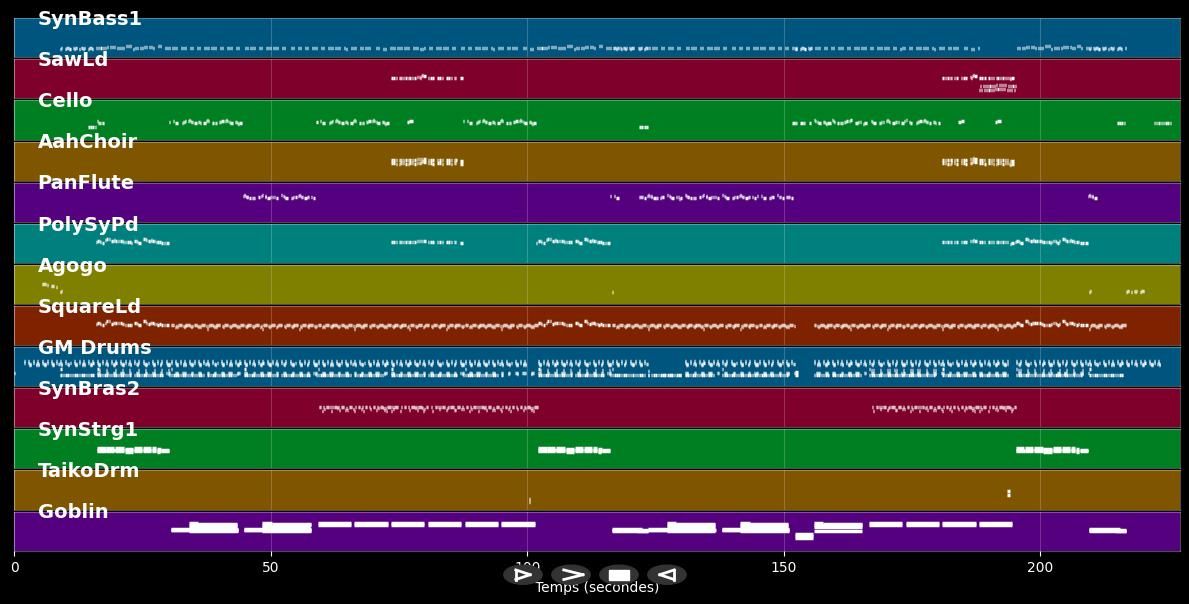Select the TaikoDrm track label
The width and height of the screenshot is (1189, 604).
[89, 471]
